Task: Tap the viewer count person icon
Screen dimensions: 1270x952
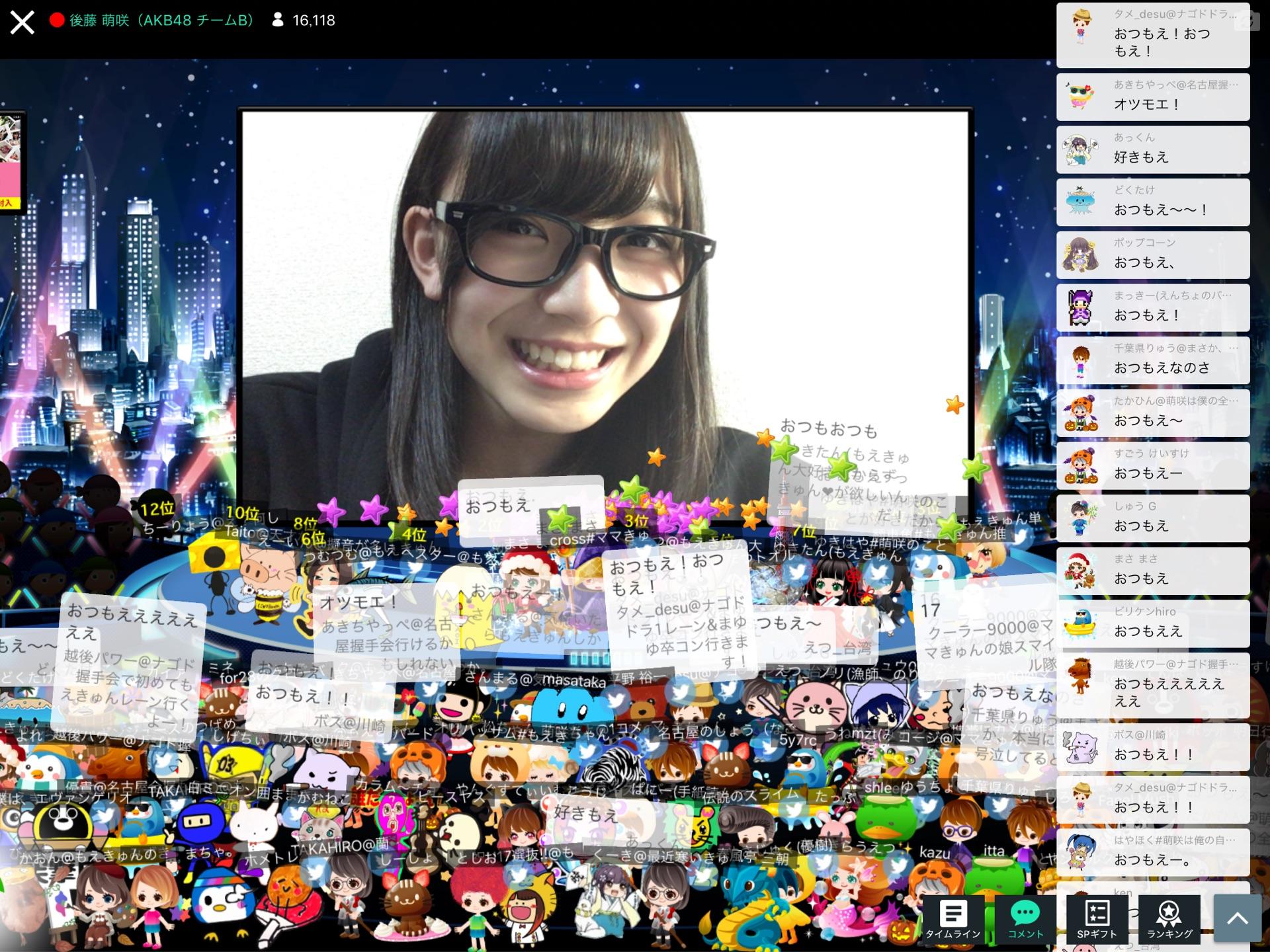Action: [x=278, y=20]
